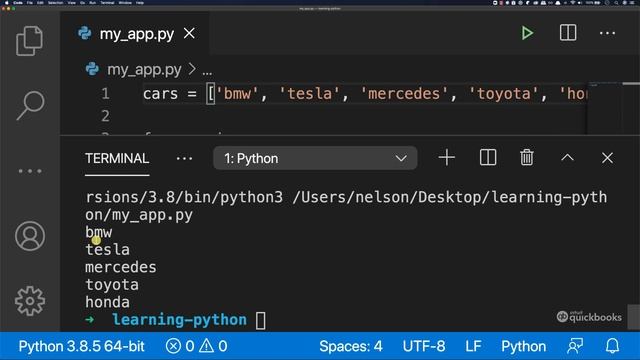
Task: Change file encoding UTF-8 in status bar
Action: click(424, 346)
